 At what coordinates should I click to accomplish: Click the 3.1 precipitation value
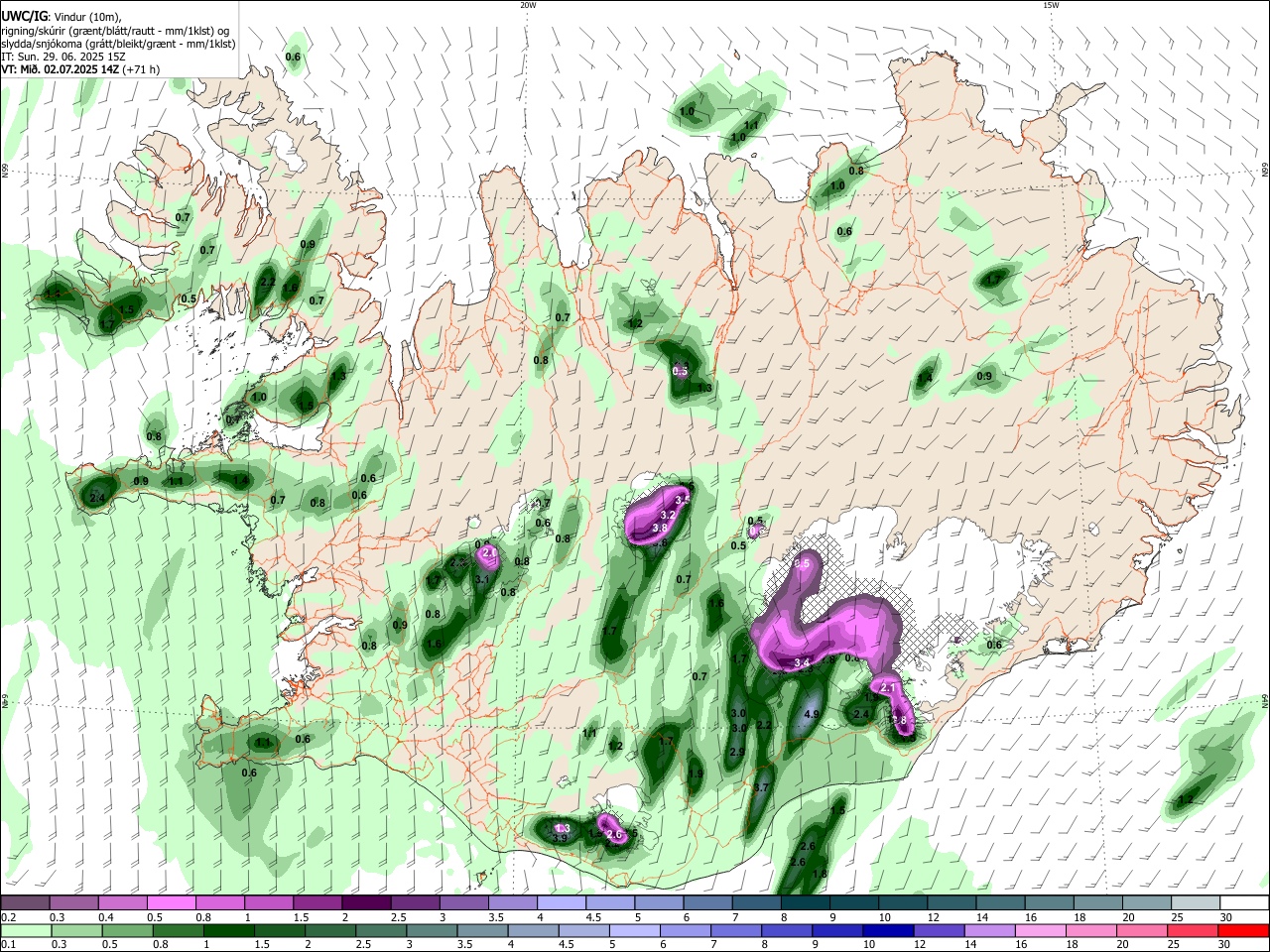[x=483, y=580]
